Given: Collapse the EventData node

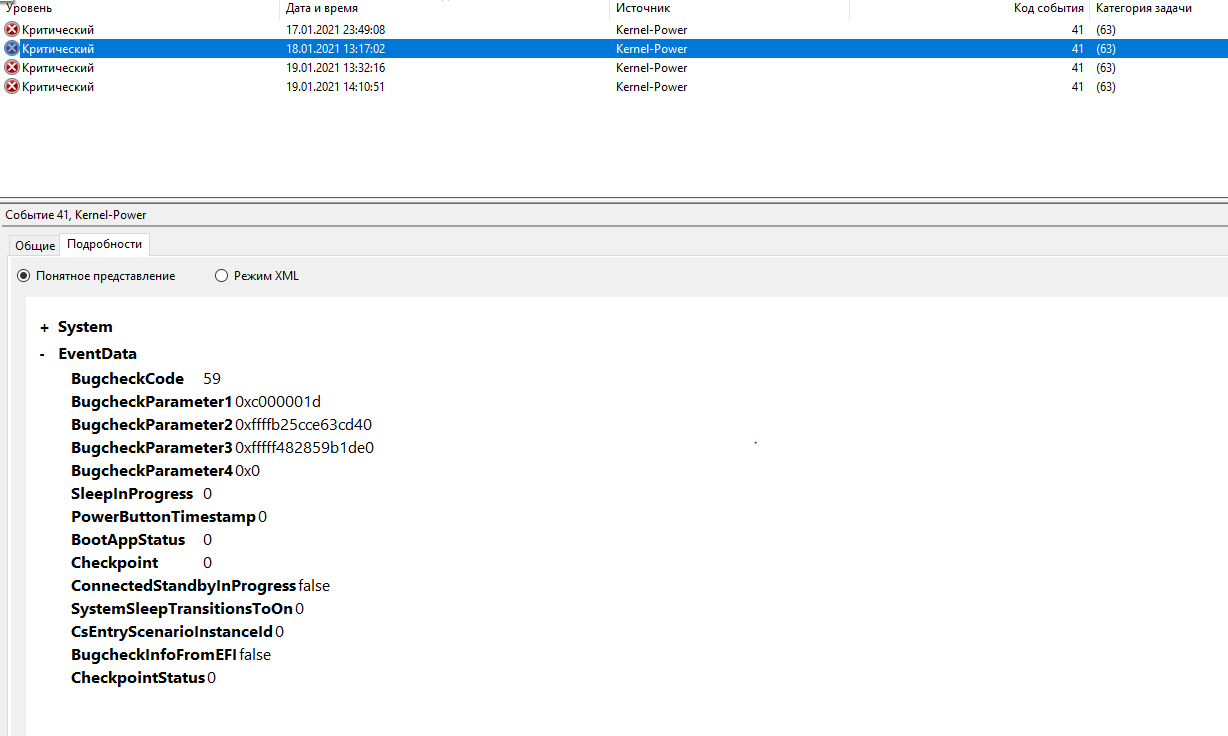Looking at the screenshot, I should pyautogui.click(x=42, y=354).
